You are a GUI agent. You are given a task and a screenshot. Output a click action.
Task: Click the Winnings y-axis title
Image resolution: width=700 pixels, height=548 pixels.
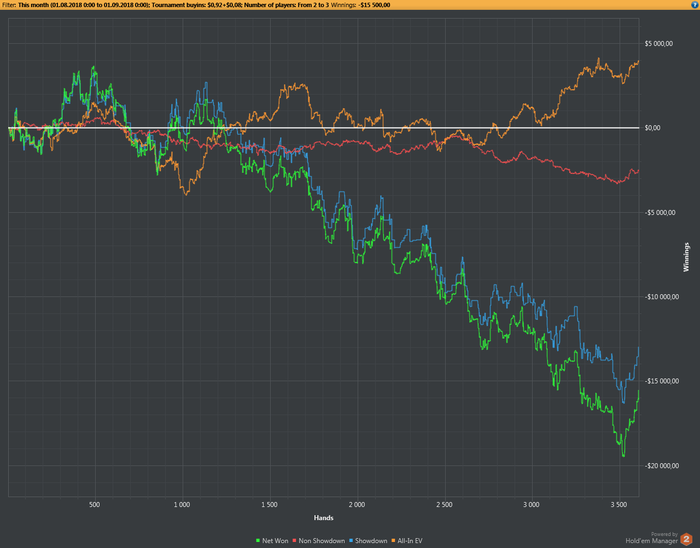(x=686, y=257)
